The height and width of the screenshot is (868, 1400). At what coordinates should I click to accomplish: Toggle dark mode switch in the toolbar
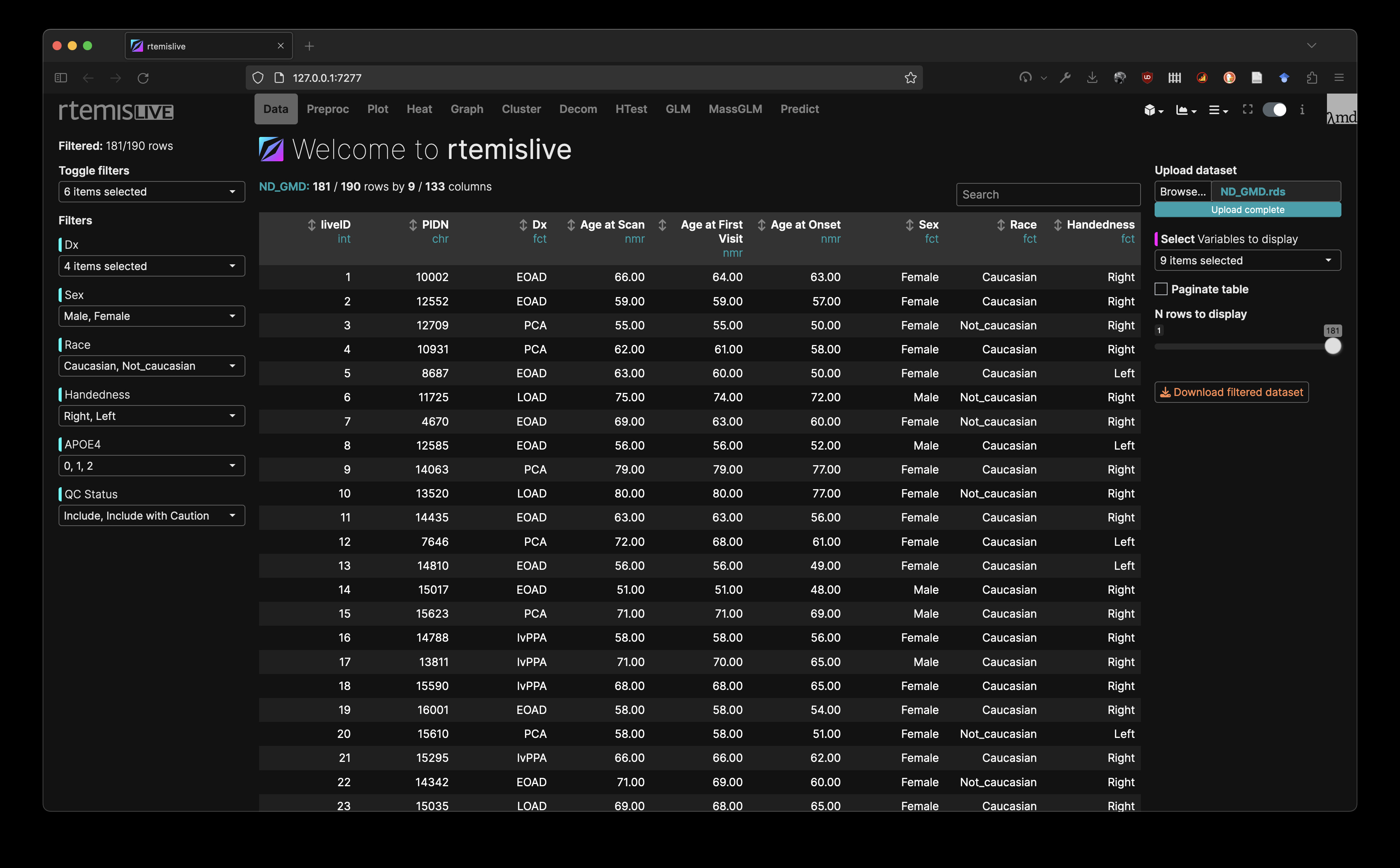click(1275, 110)
